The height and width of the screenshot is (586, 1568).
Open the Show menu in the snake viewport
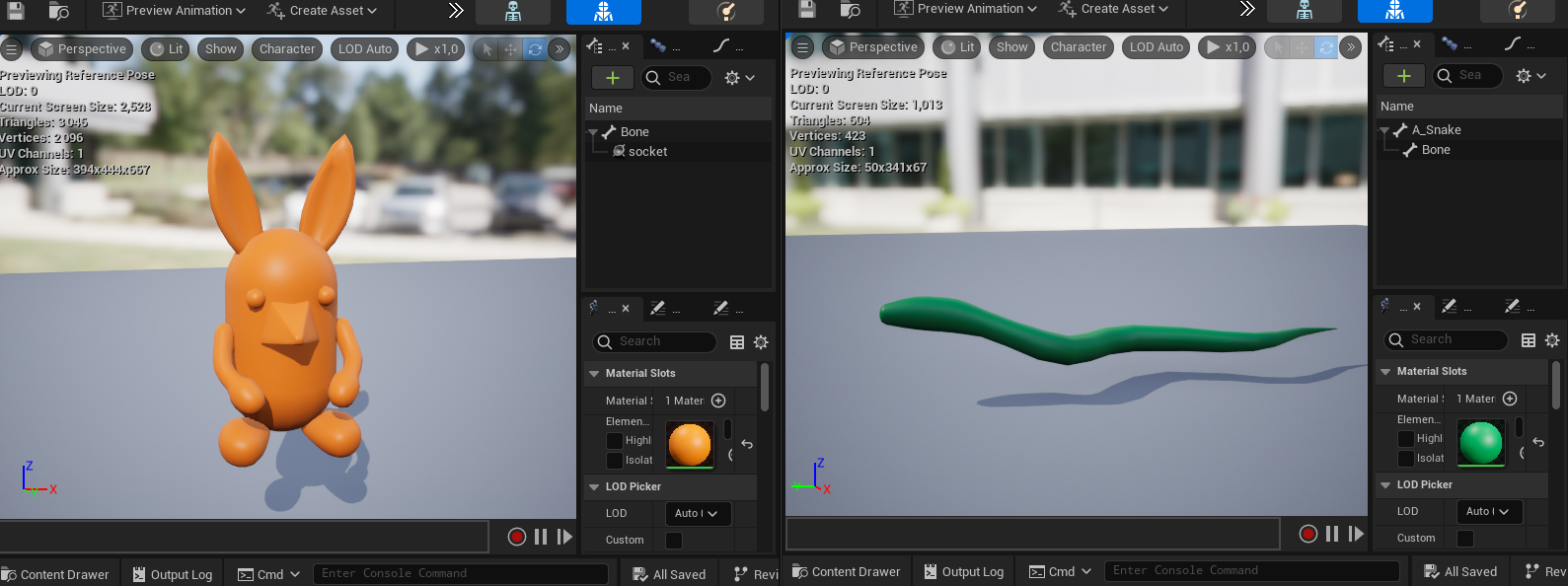(x=1011, y=47)
